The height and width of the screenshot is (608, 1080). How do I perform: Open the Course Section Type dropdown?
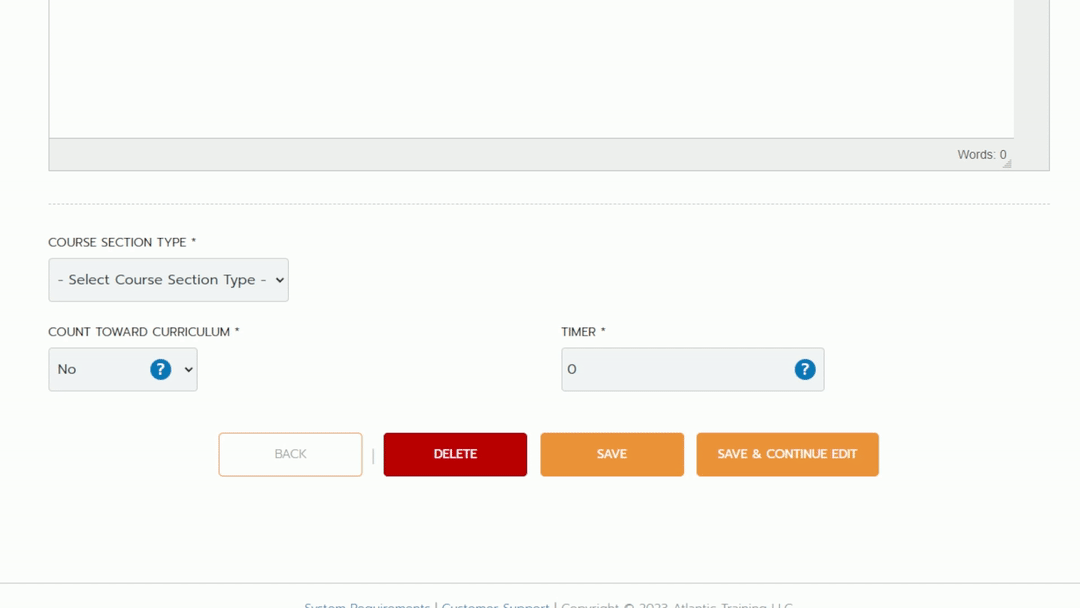[x=168, y=280]
